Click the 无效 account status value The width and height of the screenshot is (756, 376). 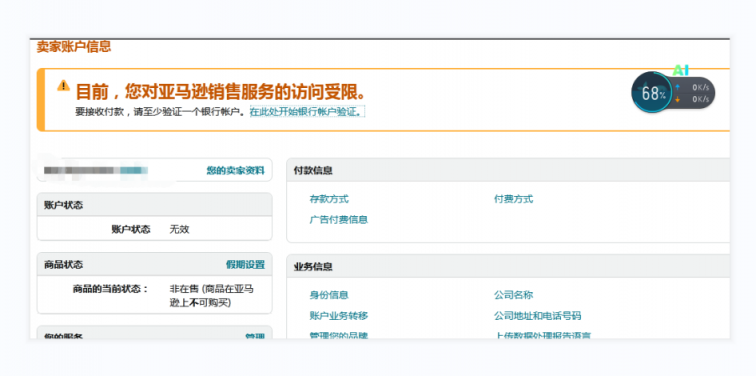coord(179,229)
